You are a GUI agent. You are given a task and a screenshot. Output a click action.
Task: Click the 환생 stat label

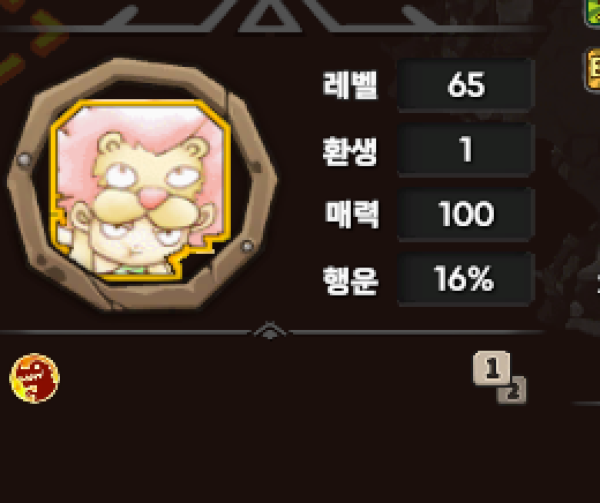tap(350, 150)
